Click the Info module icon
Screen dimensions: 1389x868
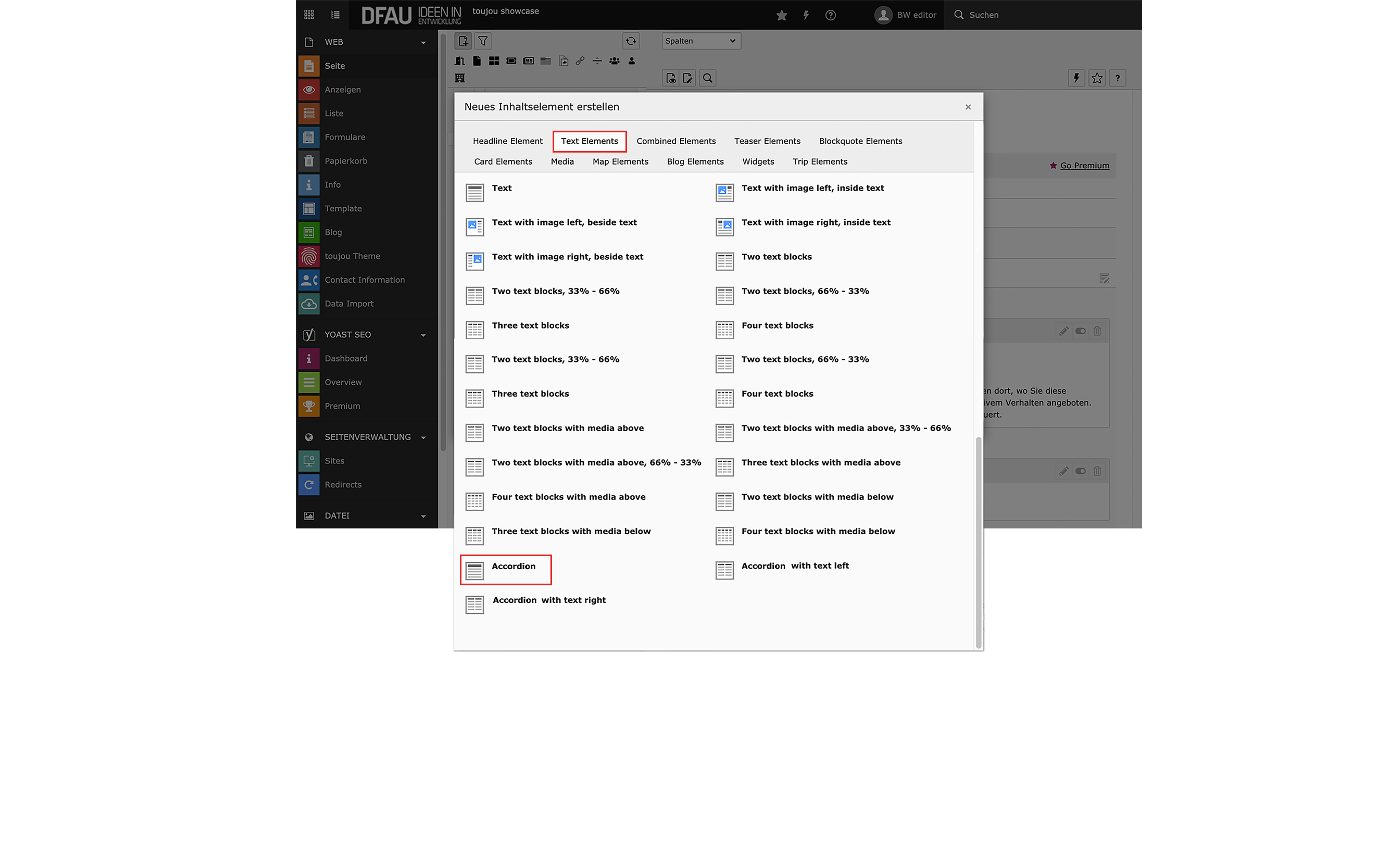pyautogui.click(x=309, y=185)
